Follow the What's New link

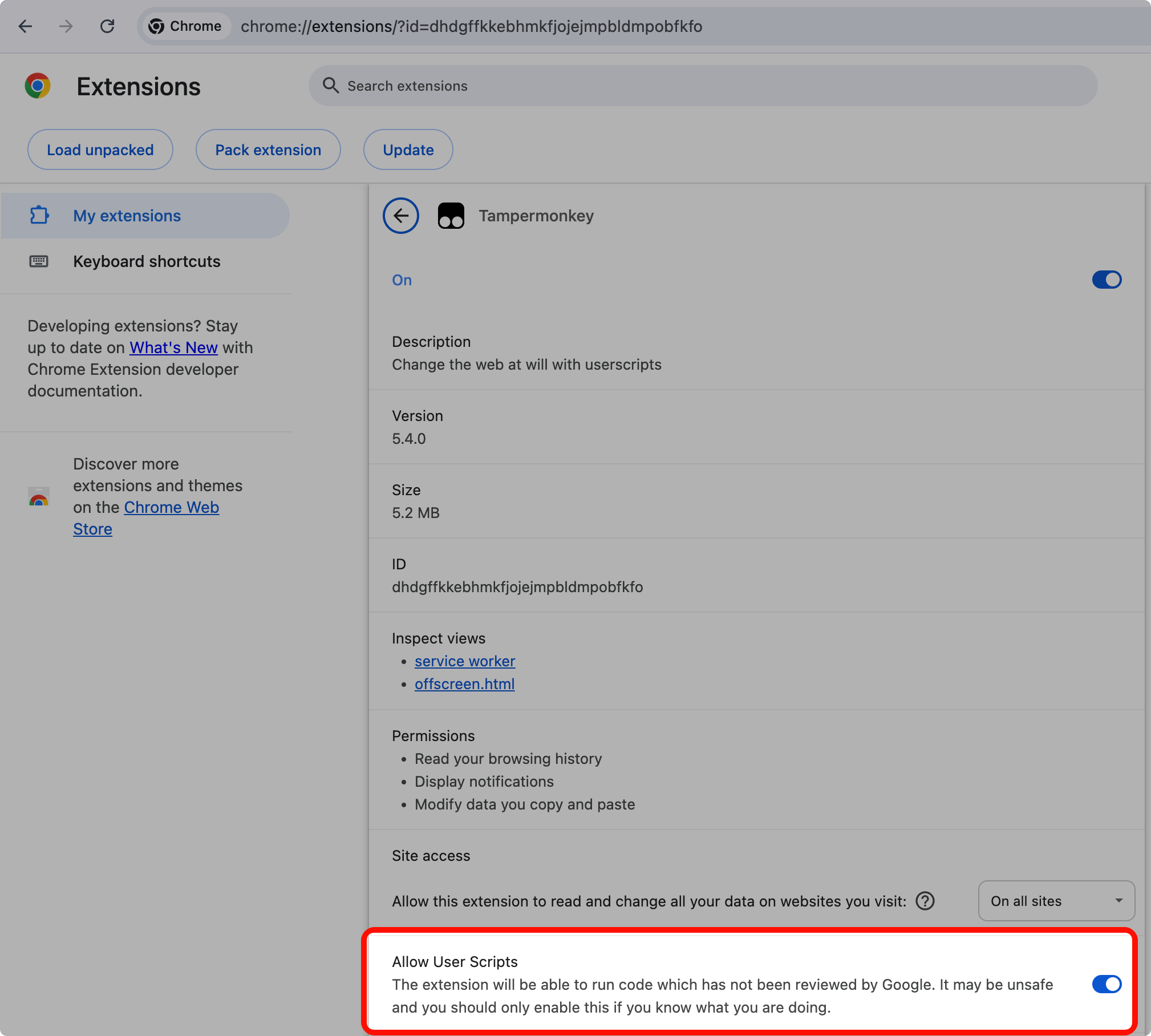click(x=173, y=347)
